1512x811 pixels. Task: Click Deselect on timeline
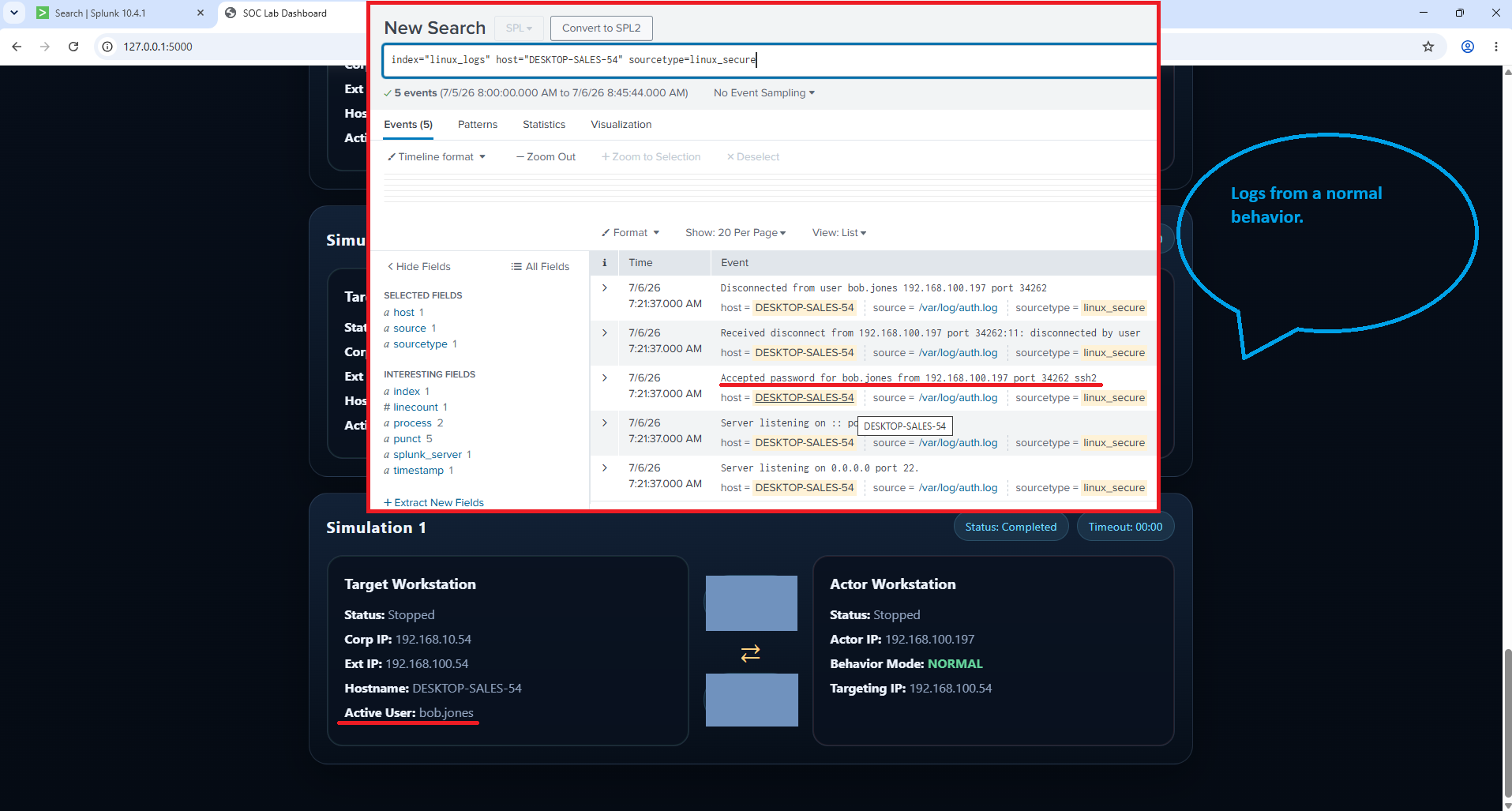pyautogui.click(x=753, y=157)
